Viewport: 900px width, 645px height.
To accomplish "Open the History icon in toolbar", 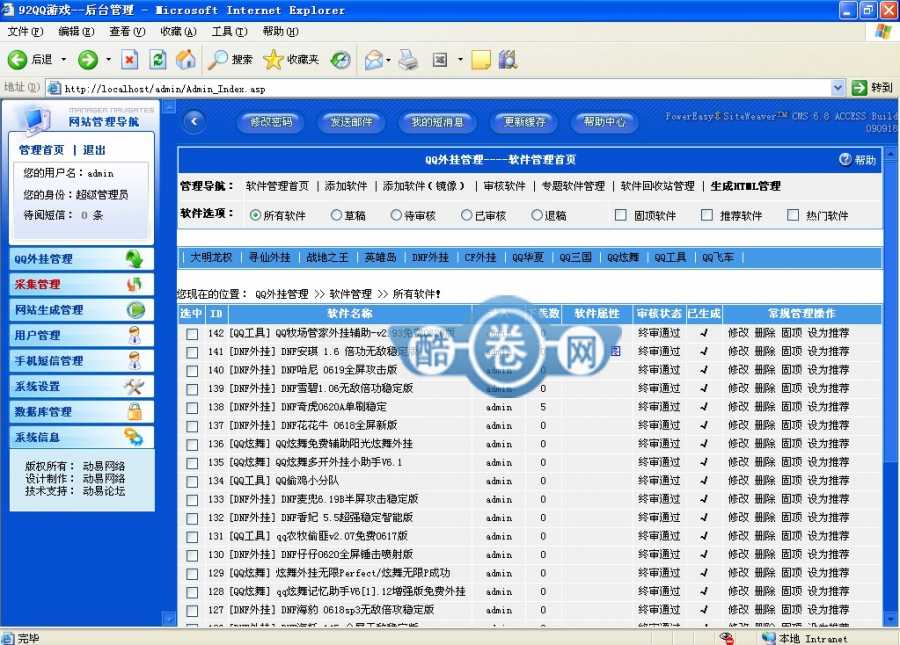I will click(341, 60).
